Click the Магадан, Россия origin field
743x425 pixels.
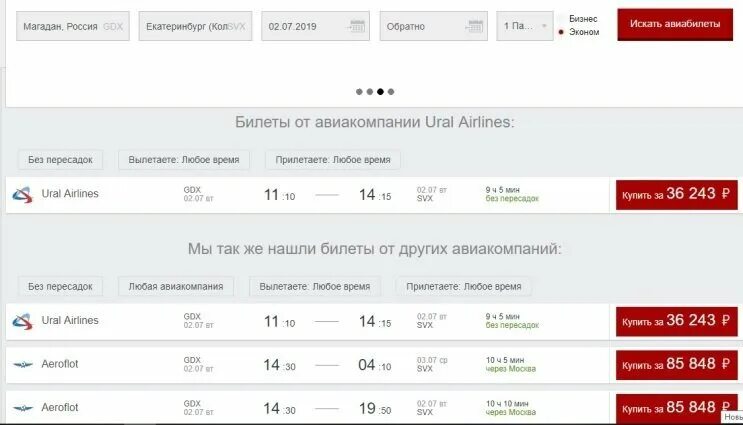tap(72, 26)
